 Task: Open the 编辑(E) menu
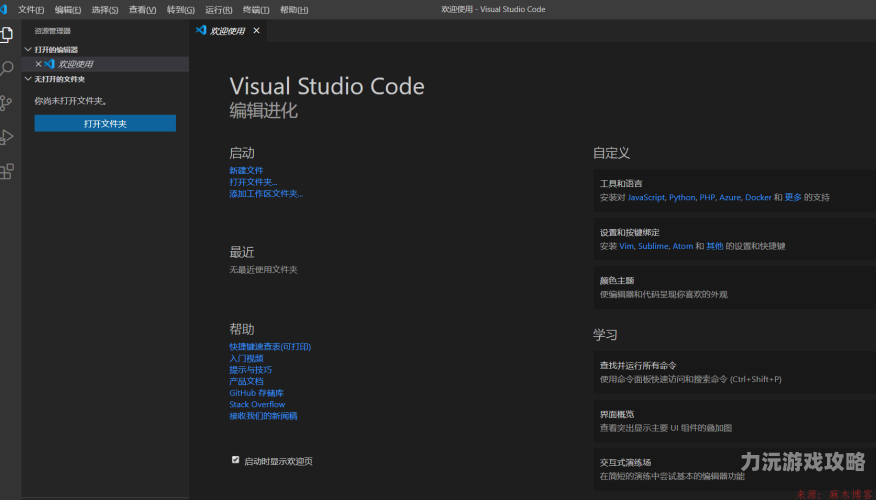[x=68, y=9]
